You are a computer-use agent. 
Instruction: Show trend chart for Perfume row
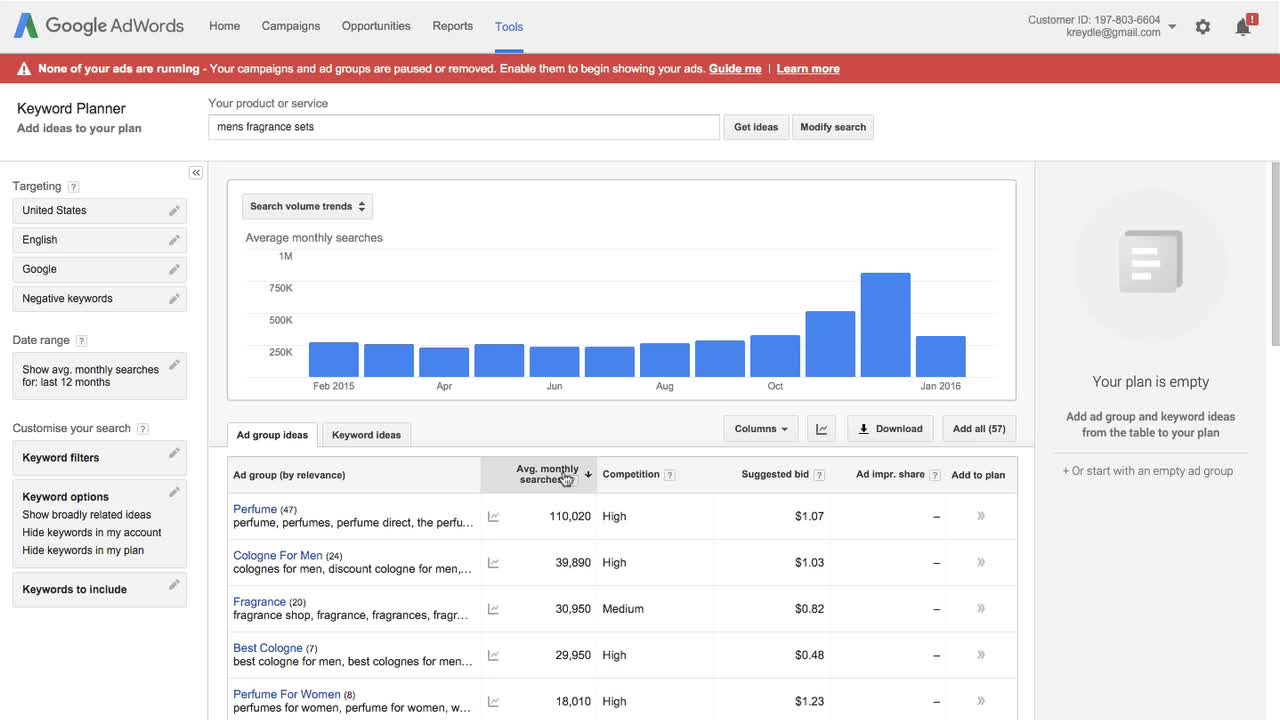[x=493, y=517]
